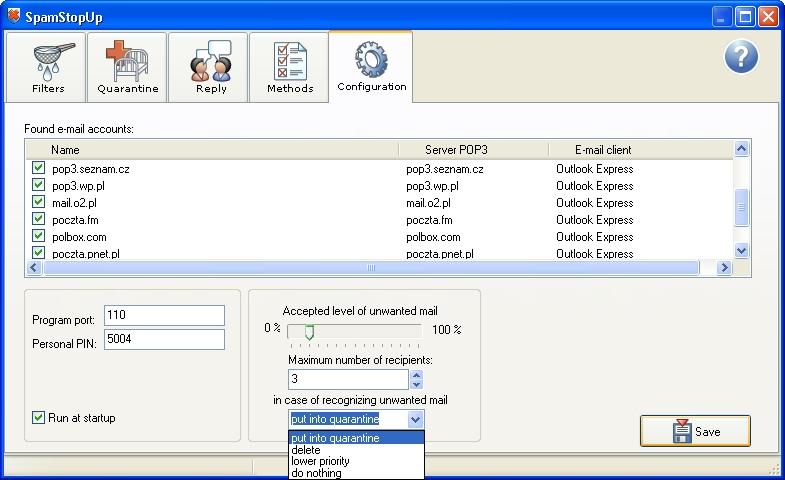The width and height of the screenshot is (785, 480).
Task: Click the Save button
Action: tap(695, 431)
